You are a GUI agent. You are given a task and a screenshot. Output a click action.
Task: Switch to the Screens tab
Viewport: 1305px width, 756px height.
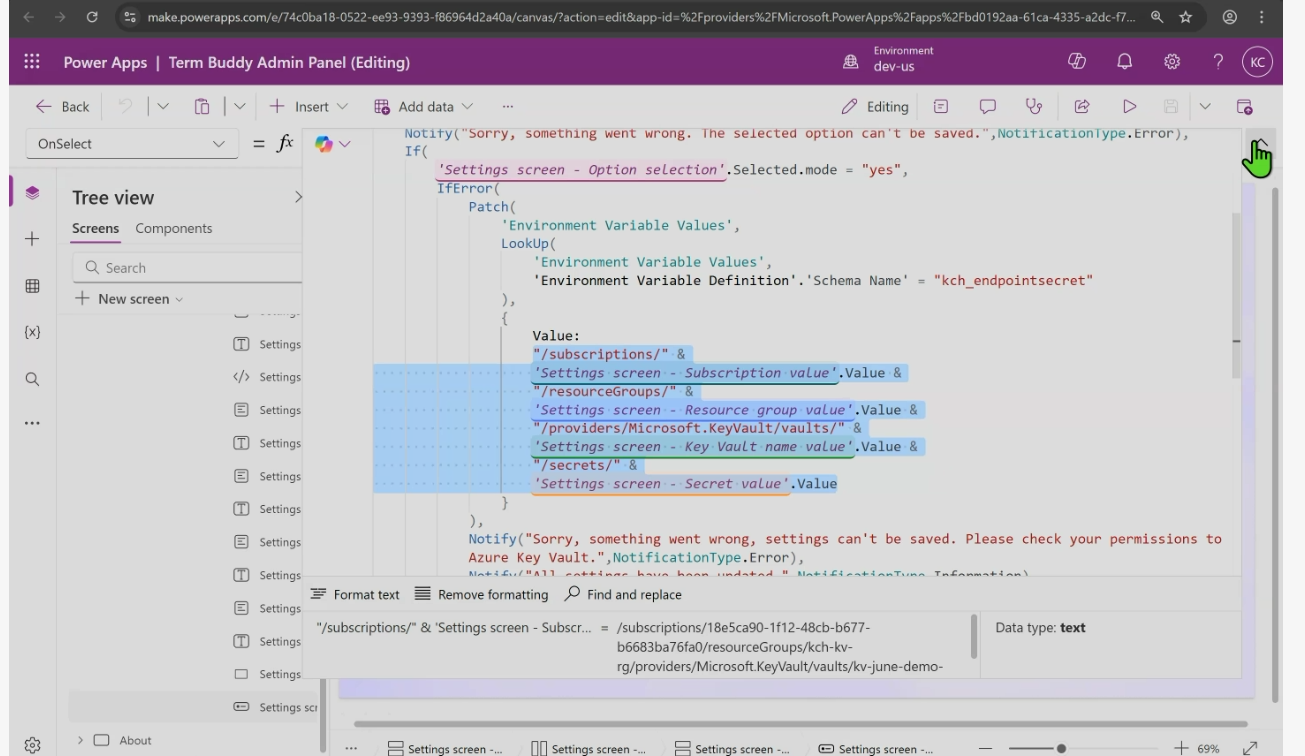point(95,228)
